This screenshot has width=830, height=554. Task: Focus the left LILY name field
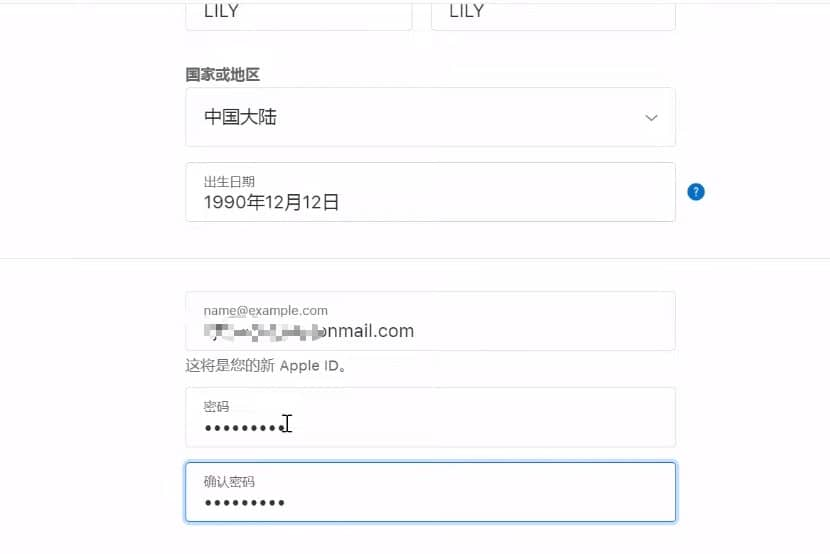click(299, 15)
